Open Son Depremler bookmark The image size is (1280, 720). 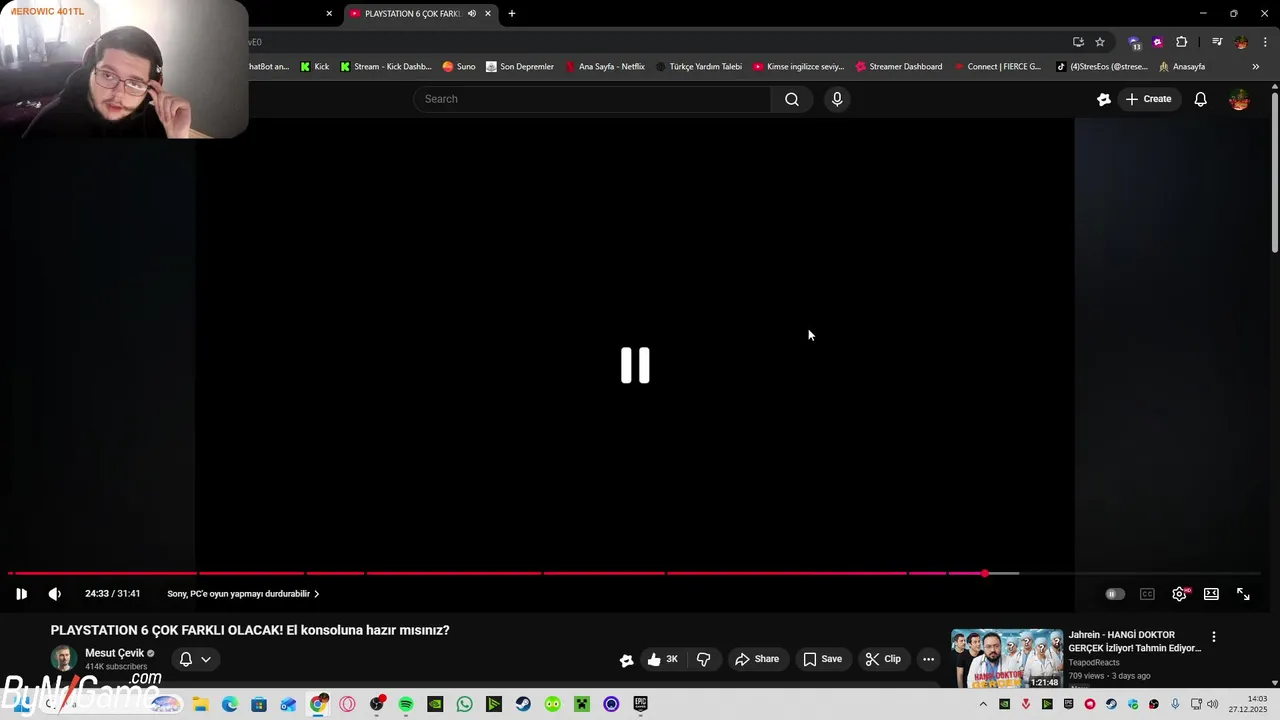coord(520,67)
